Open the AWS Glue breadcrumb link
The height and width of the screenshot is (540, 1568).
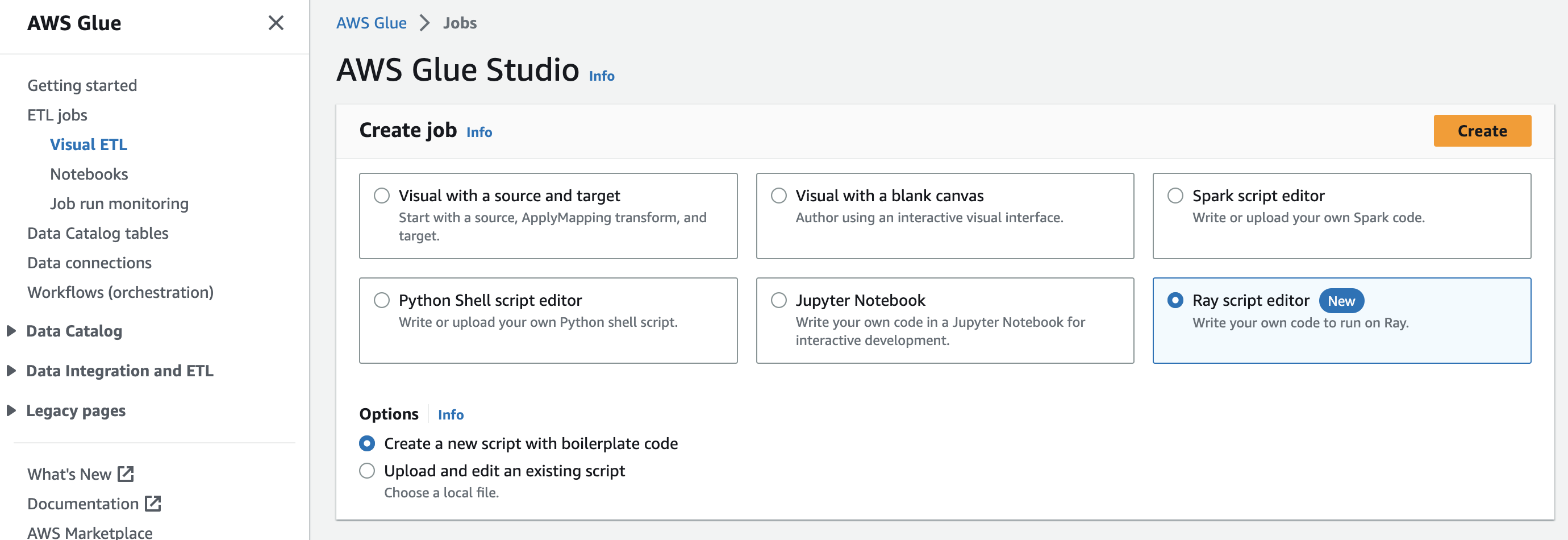372,23
